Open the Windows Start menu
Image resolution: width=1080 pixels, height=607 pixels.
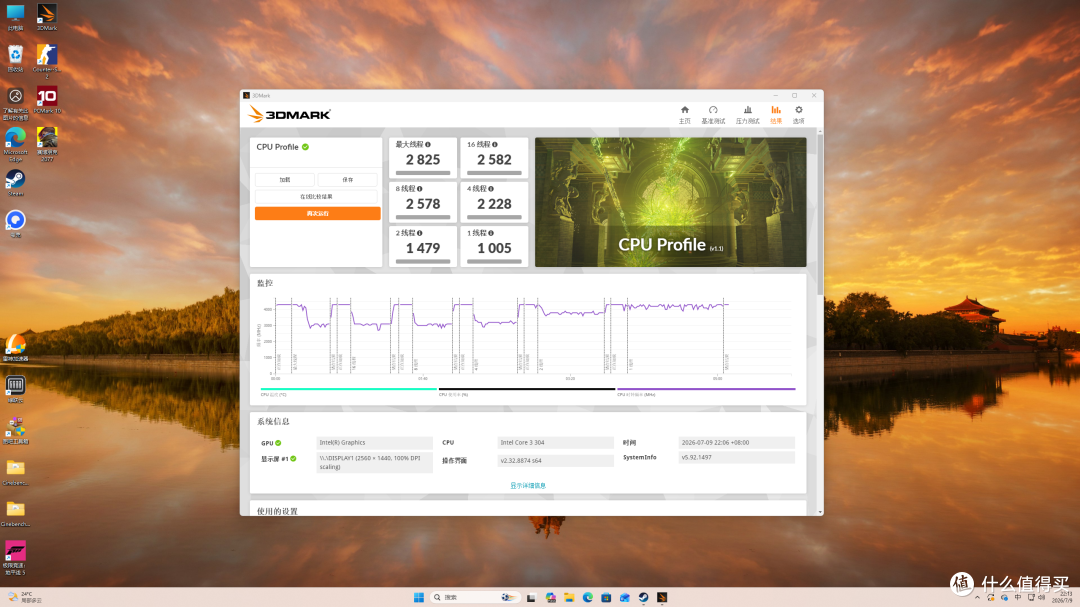419,597
